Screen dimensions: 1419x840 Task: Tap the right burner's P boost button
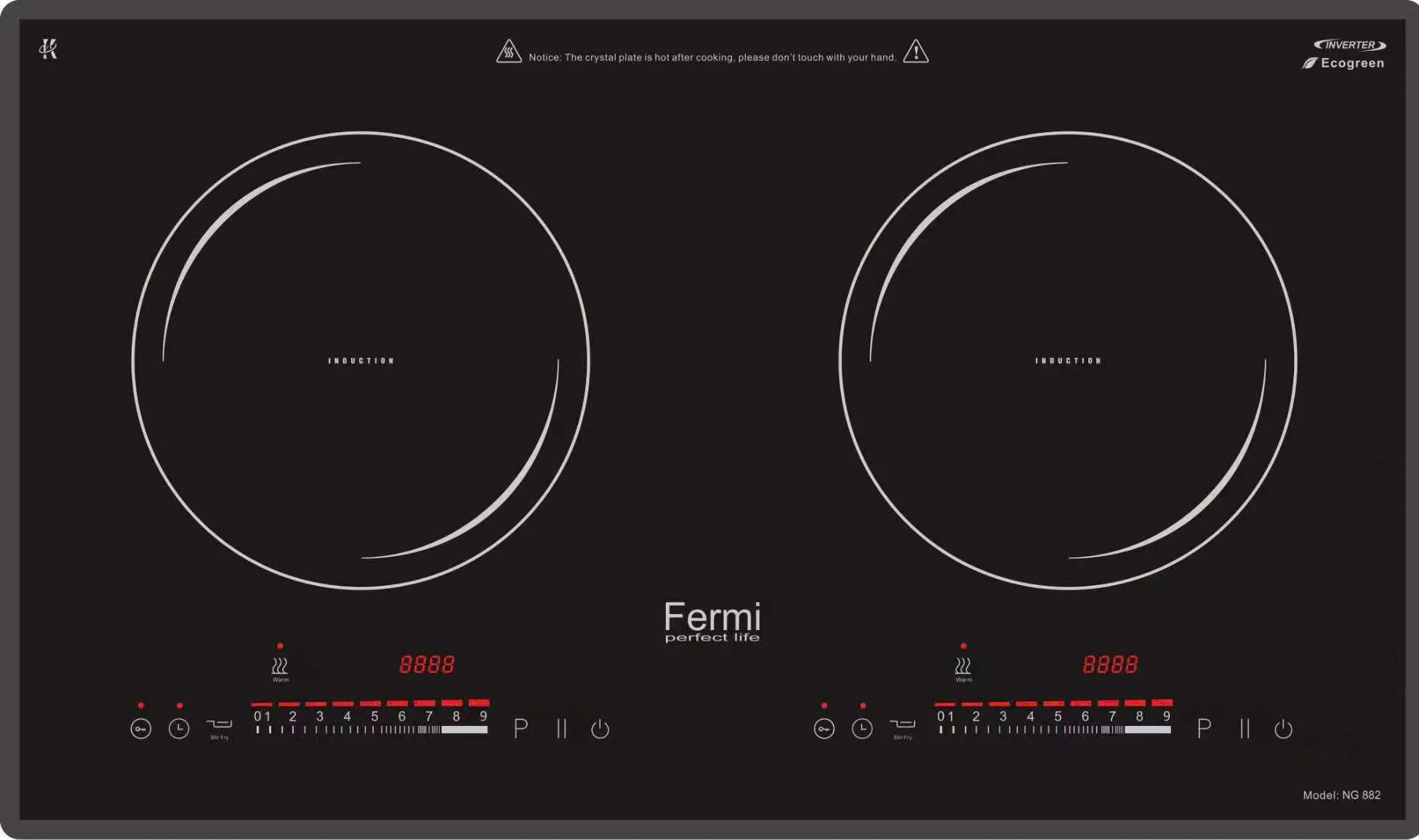1204,728
